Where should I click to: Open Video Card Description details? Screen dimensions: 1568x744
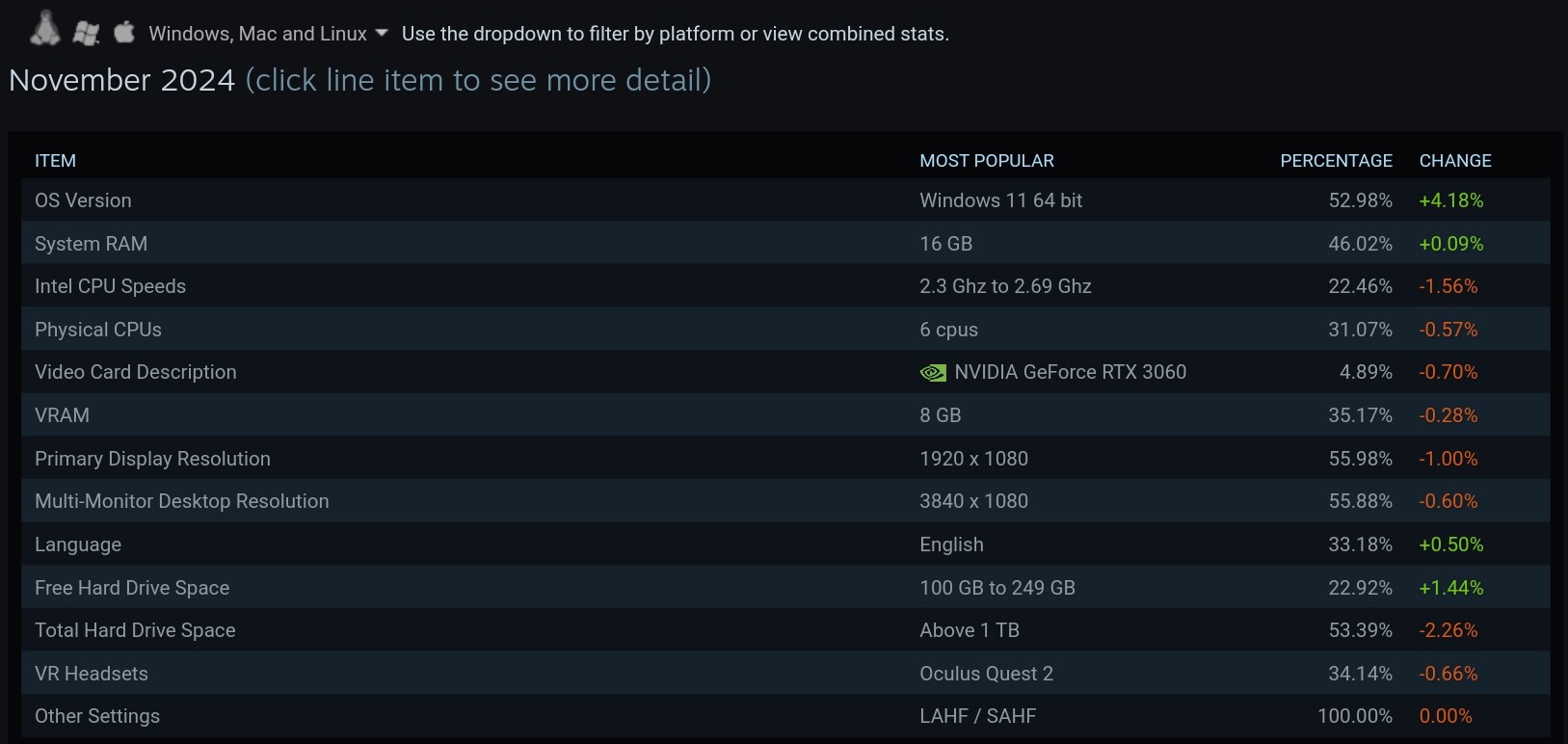click(785, 372)
